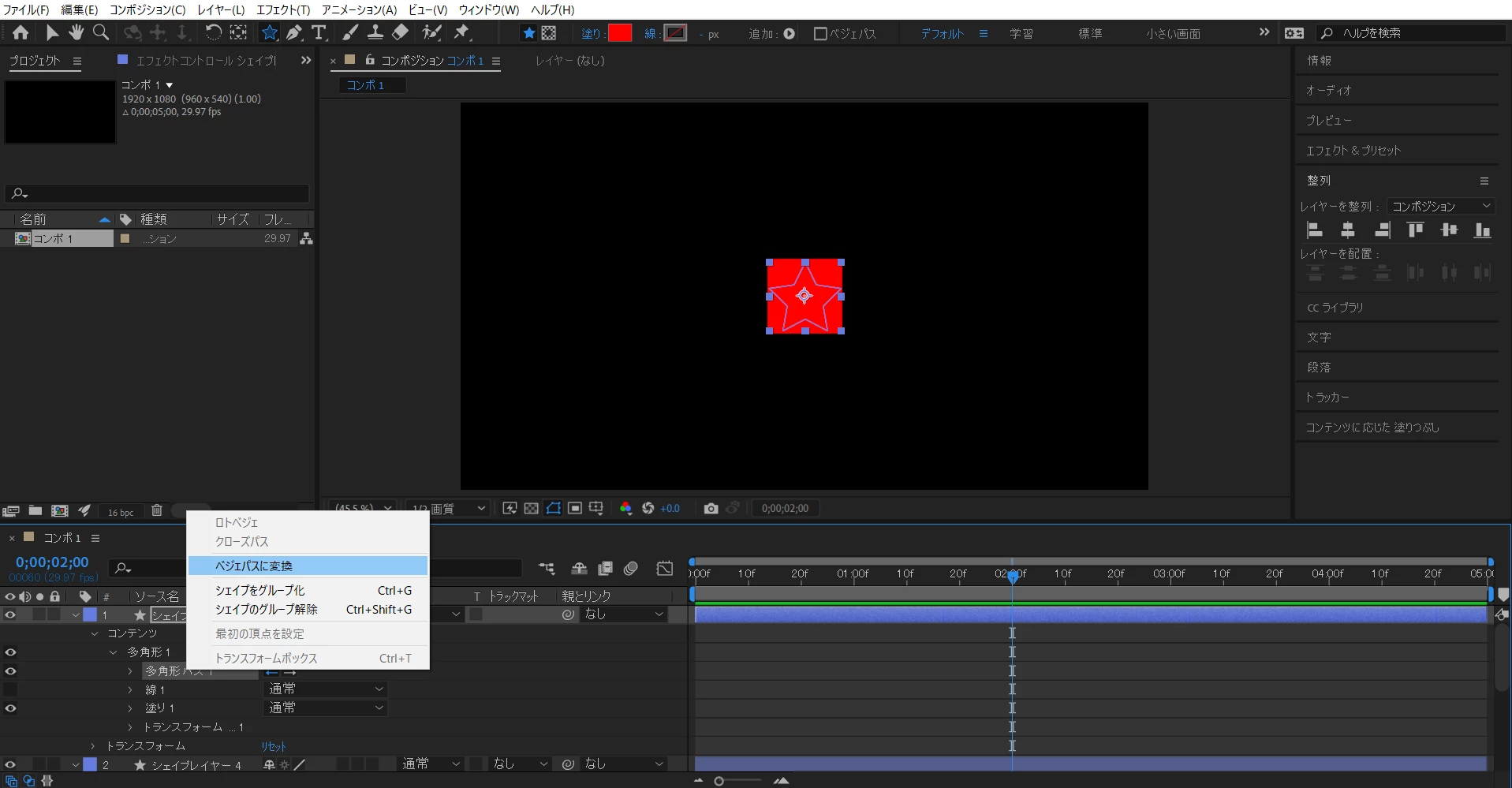1512x788 pixels.
Task: Open the resolution 1/2 画質 dropdown
Action: click(x=448, y=509)
